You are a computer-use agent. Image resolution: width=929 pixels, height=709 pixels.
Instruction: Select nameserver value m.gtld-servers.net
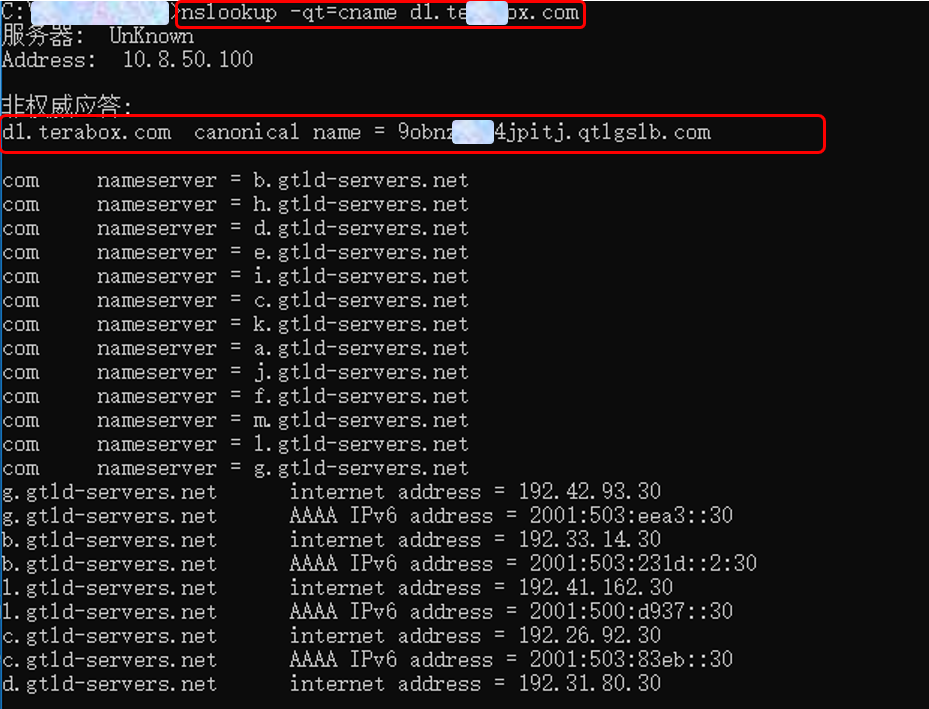coord(361,420)
